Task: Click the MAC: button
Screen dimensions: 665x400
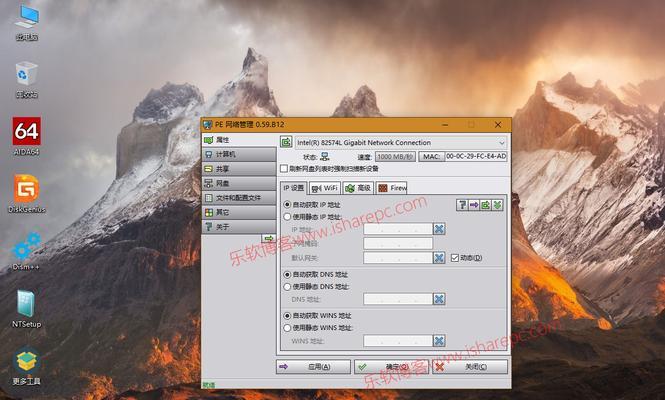Action: tap(431, 157)
